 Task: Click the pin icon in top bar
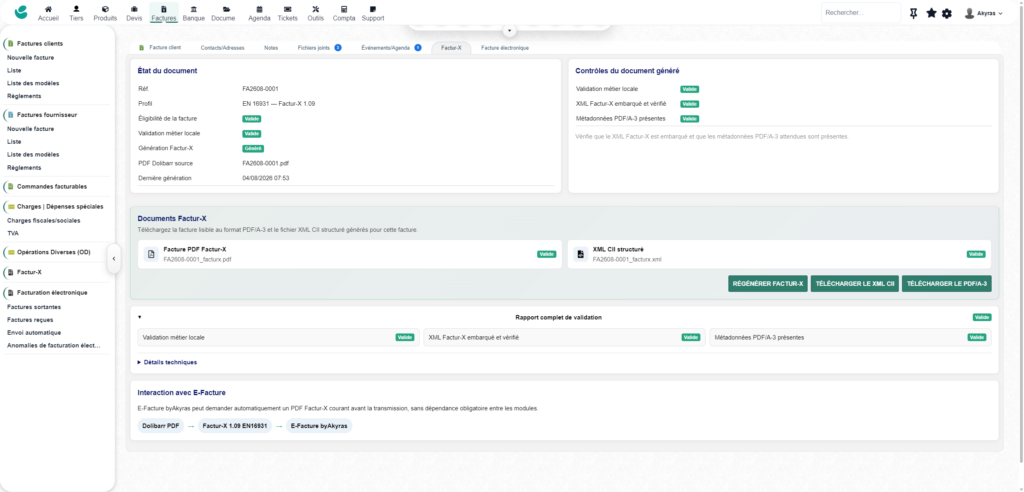[914, 13]
